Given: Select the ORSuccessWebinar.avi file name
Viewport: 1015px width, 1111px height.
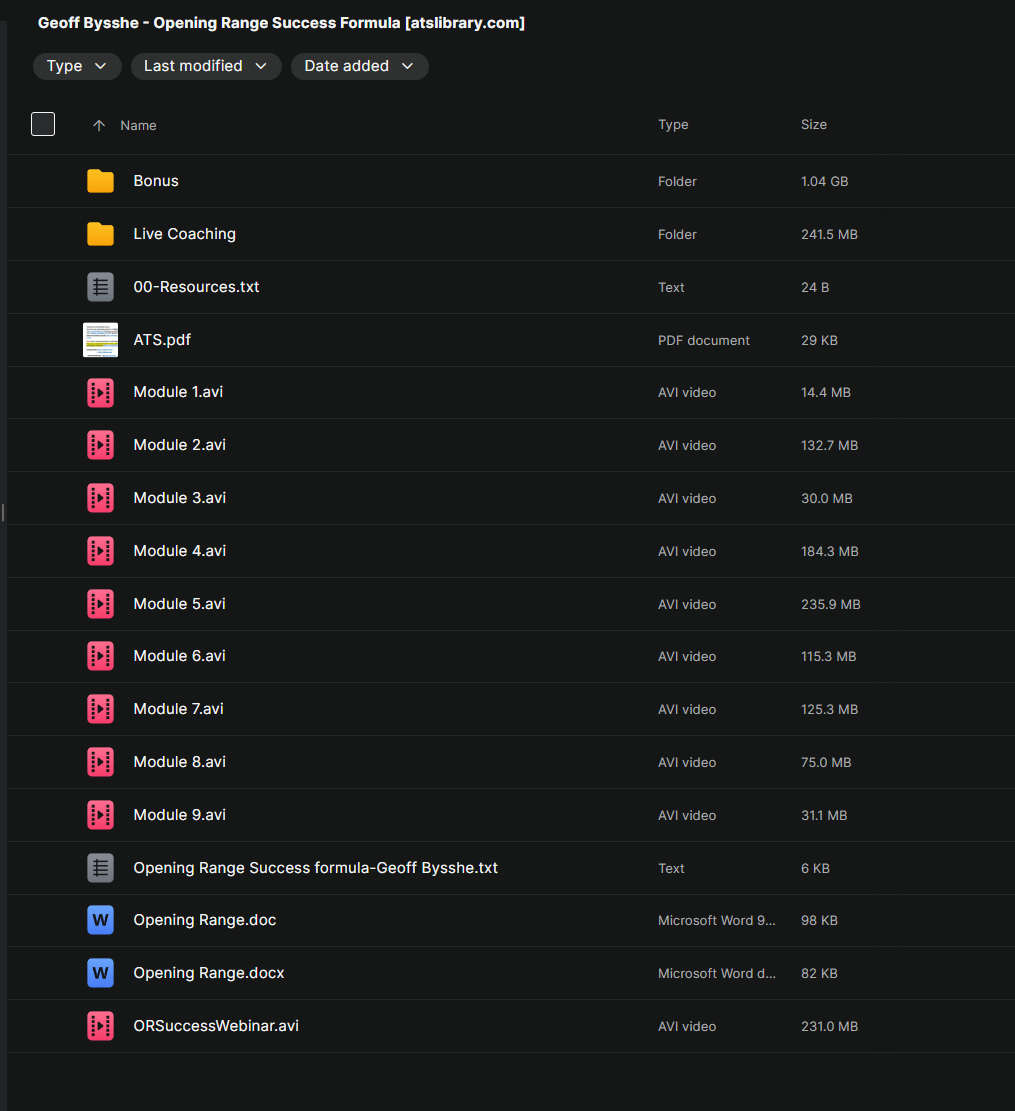Looking at the screenshot, I should 216,1026.
